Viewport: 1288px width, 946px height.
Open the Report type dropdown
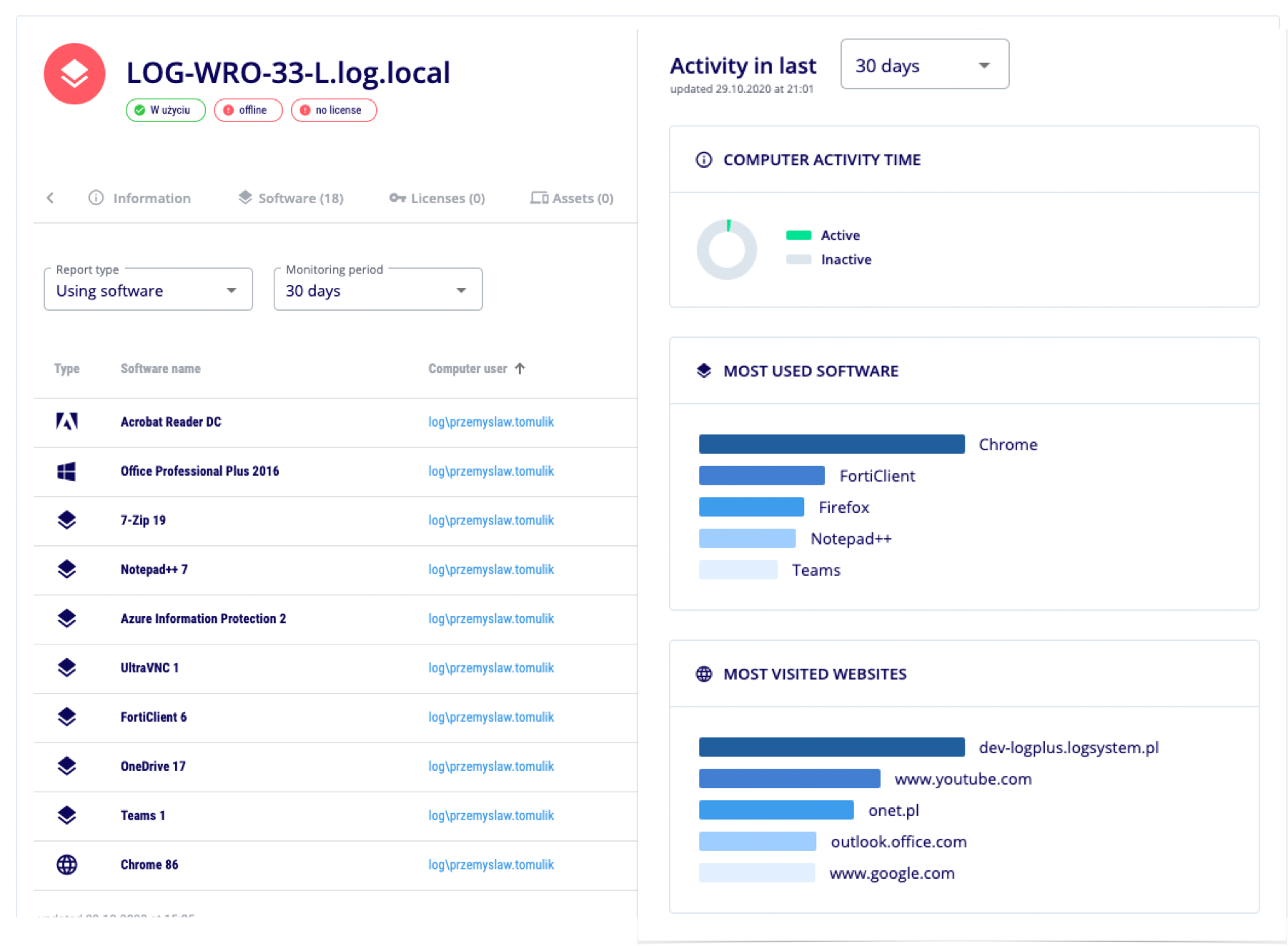point(149,289)
